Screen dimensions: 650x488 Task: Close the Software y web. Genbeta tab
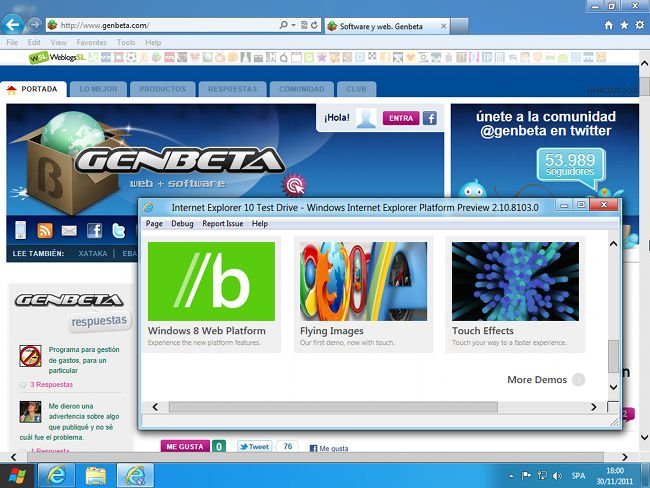click(444, 26)
